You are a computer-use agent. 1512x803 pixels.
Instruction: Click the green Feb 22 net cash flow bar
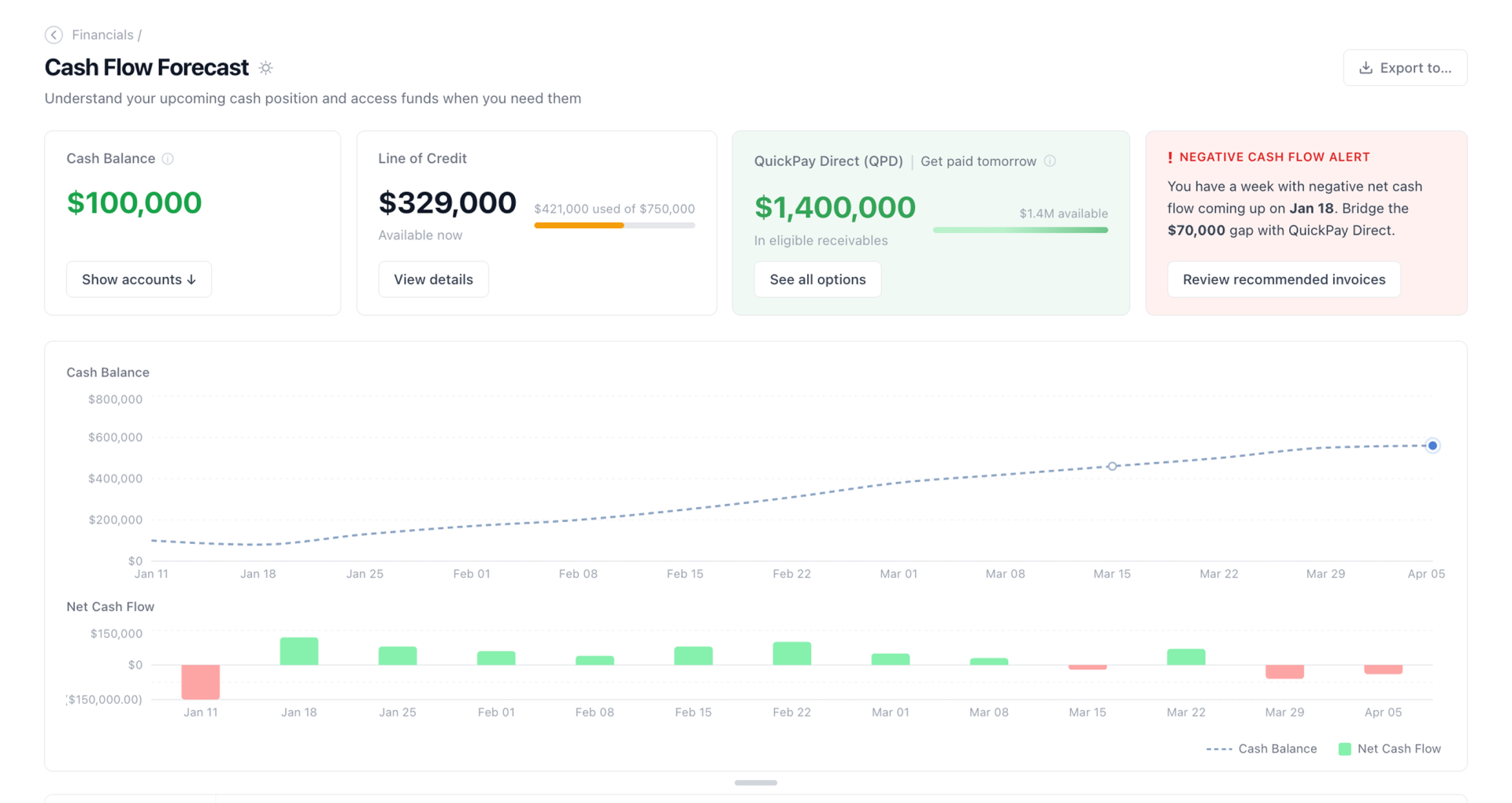pyautogui.click(x=791, y=653)
